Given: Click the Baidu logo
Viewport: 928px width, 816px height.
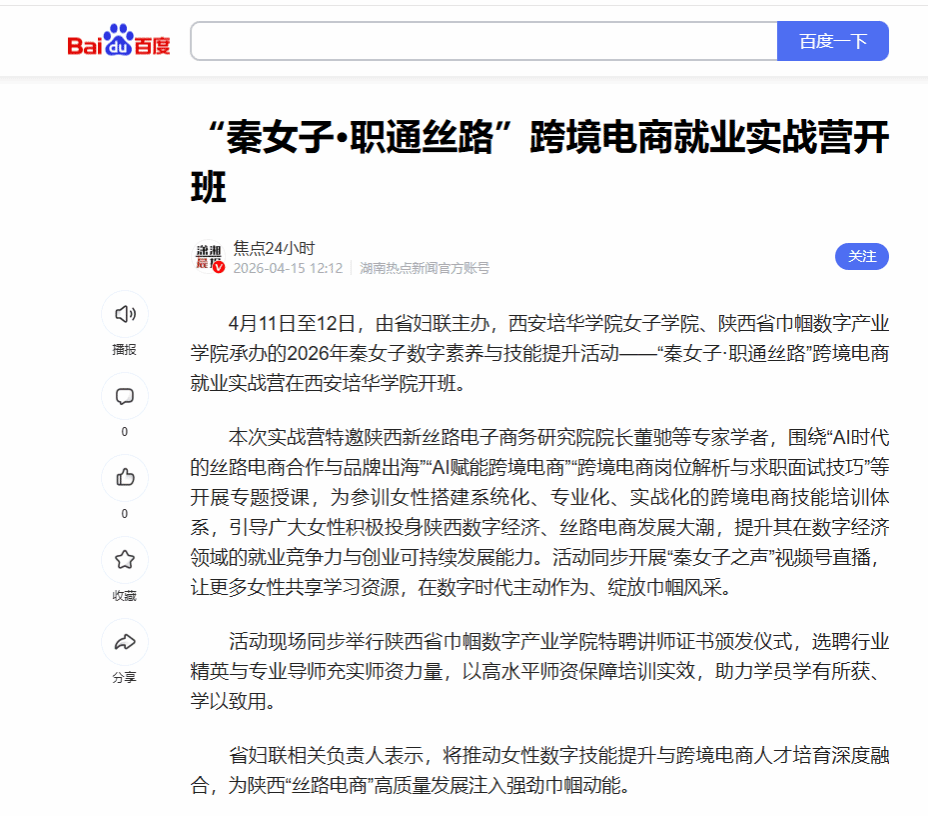Looking at the screenshot, I should pyautogui.click(x=119, y=42).
